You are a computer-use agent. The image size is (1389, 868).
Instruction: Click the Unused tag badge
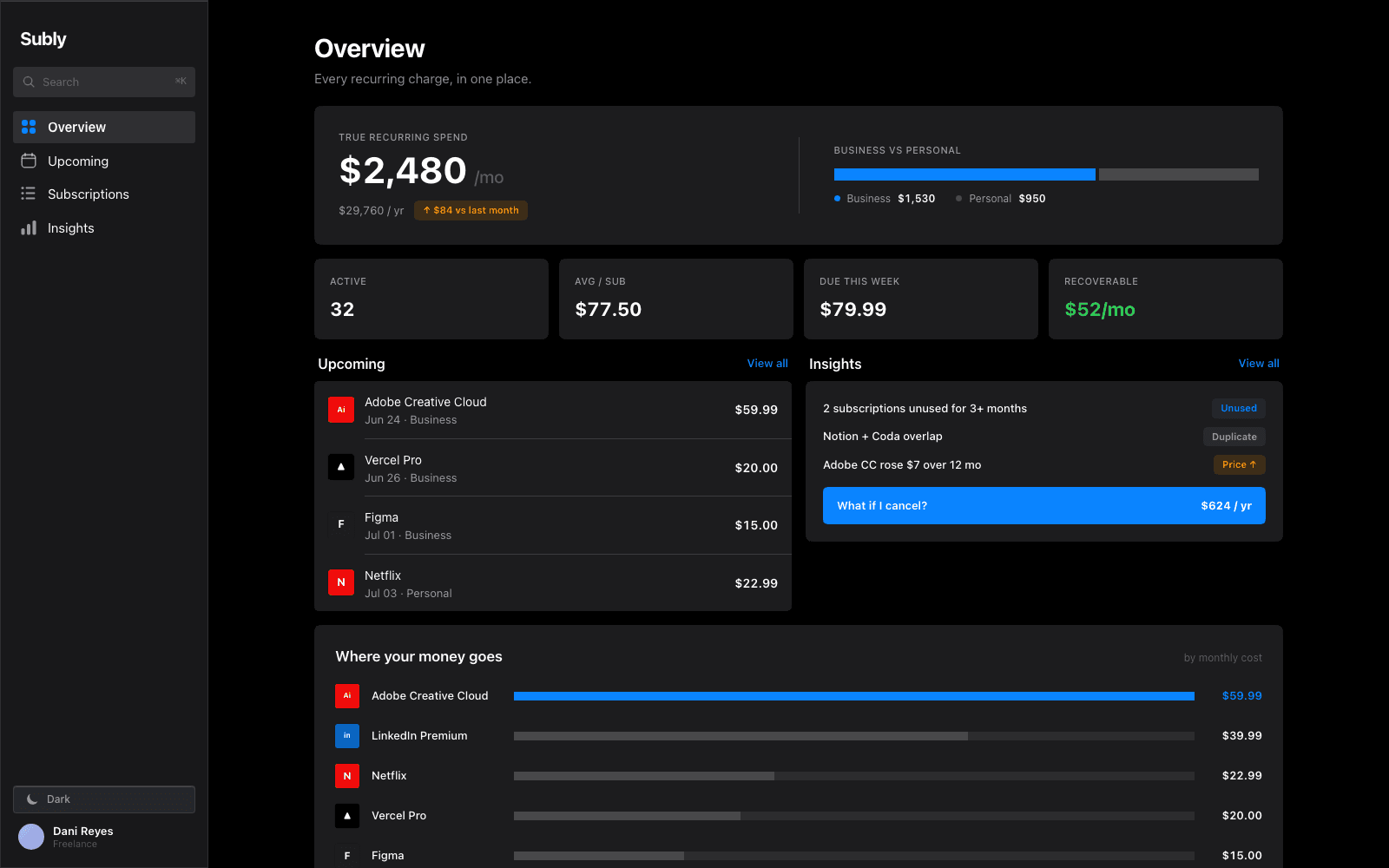[x=1239, y=408]
